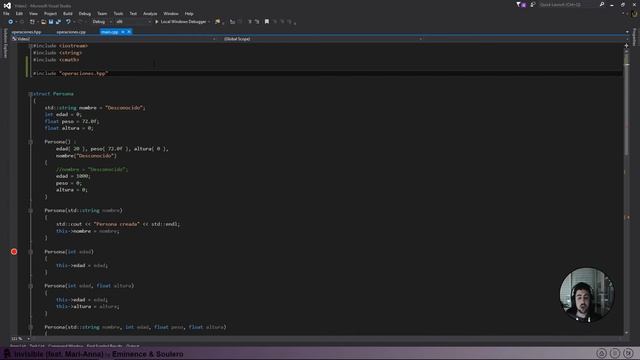Click the Undo toolbar icon

click(68, 22)
